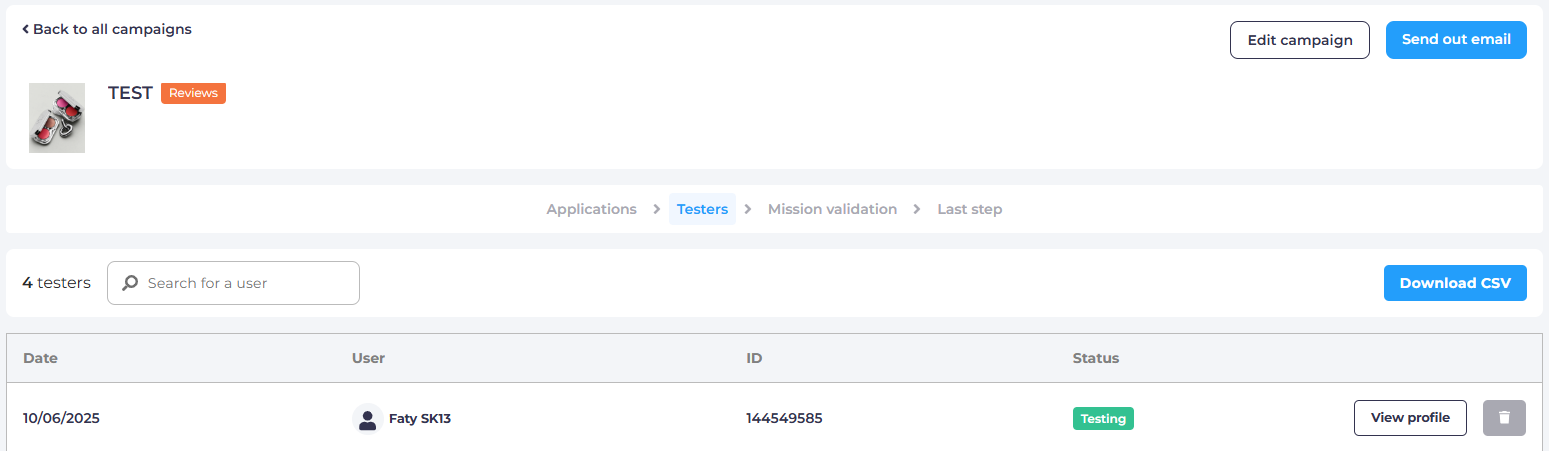Viewport: 1549px width, 451px height.
Task: Open the Last step tab
Action: (969, 209)
